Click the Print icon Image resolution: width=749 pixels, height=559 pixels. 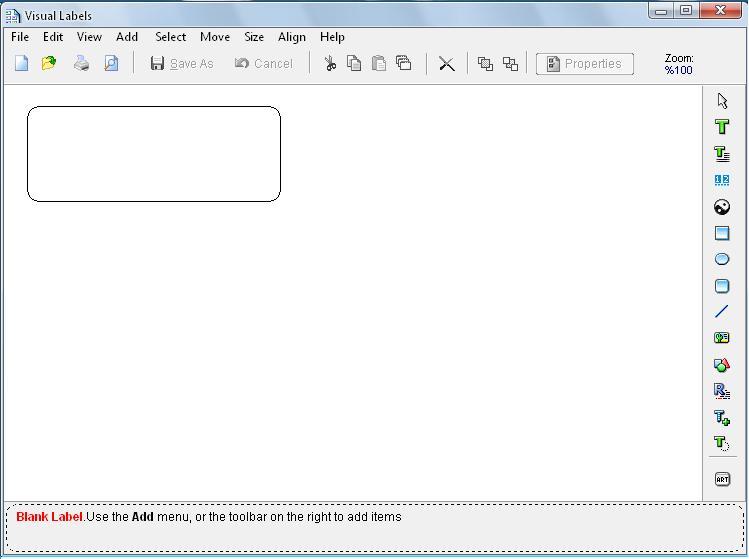coord(82,63)
